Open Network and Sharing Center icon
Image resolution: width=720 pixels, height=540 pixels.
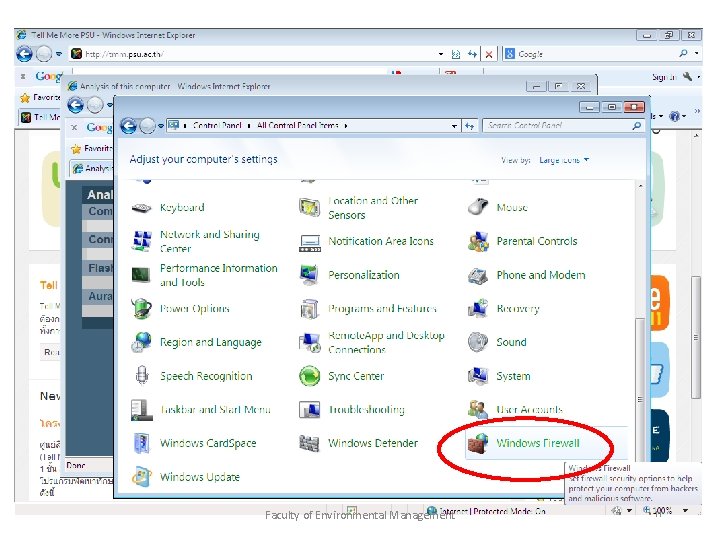click(x=141, y=241)
